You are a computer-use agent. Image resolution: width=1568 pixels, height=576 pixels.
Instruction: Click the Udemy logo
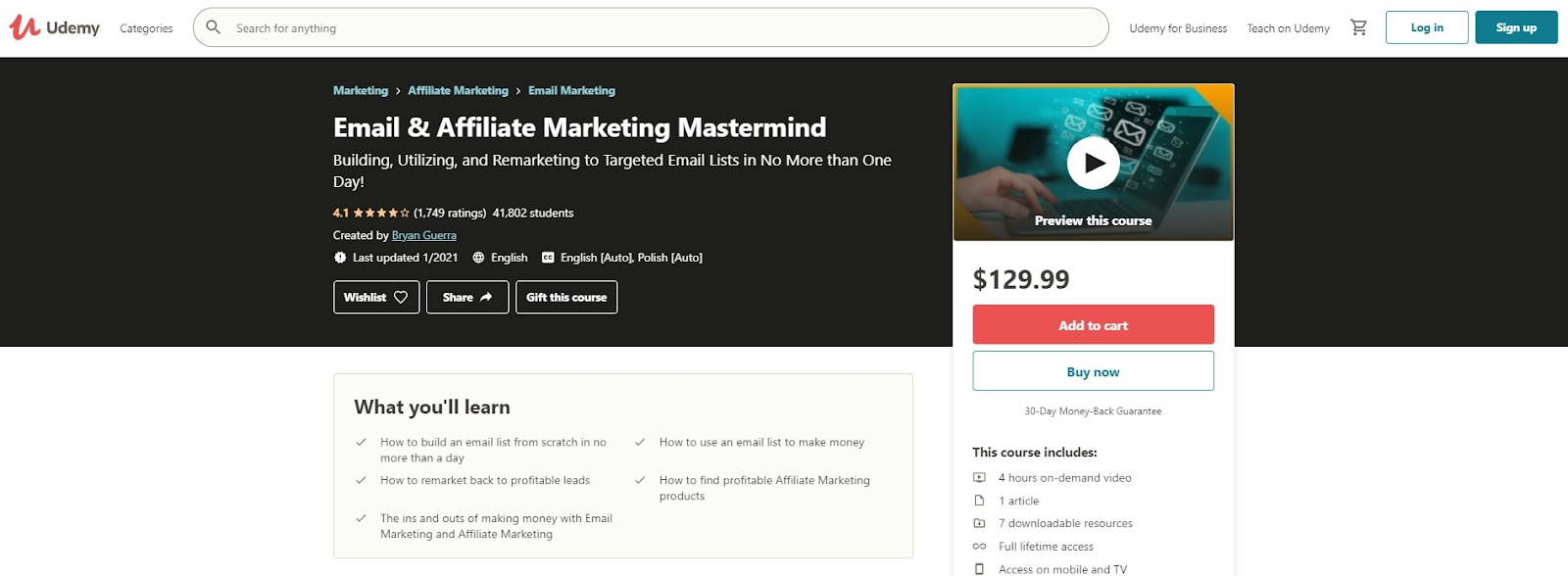click(x=55, y=27)
